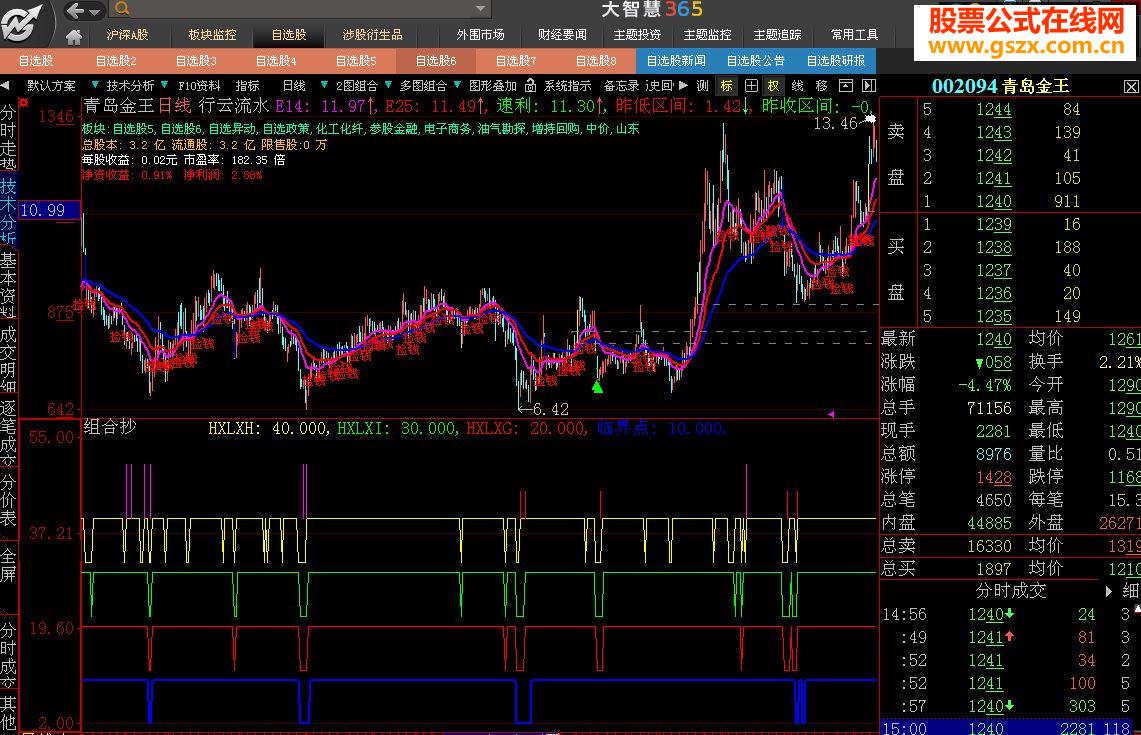The height and width of the screenshot is (735, 1141).
Task: Click the 测 measure tool icon
Action: (704, 85)
